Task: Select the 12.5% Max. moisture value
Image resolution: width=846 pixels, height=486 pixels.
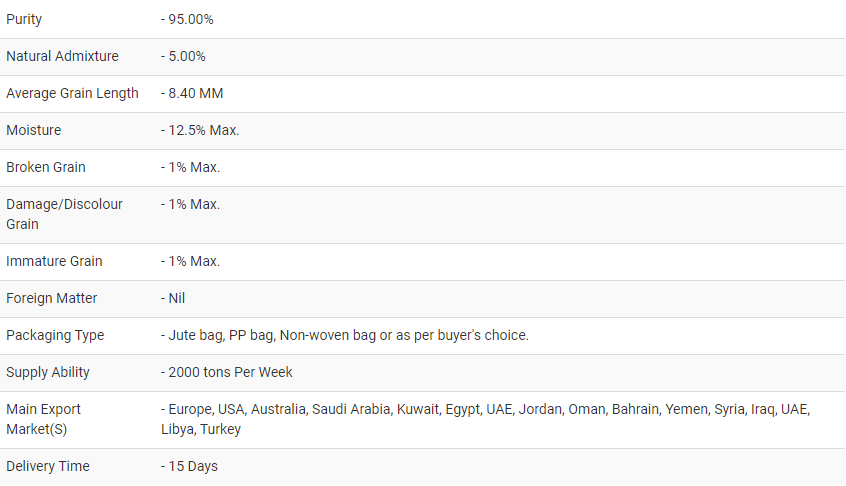Action: point(200,131)
